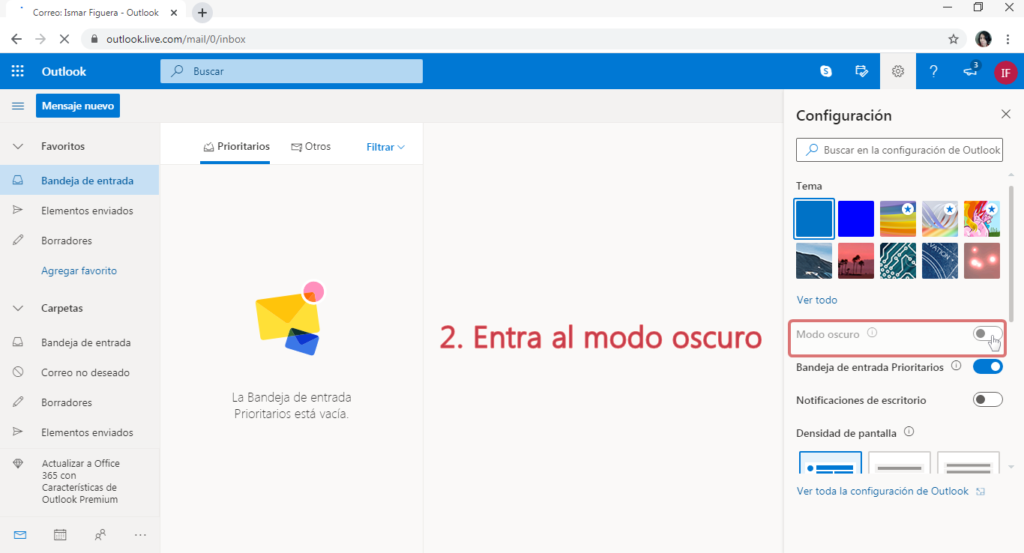1024x553 pixels.
Task: Bookmark page with the star icon
Action: pyautogui.click(x=953, y=39)
